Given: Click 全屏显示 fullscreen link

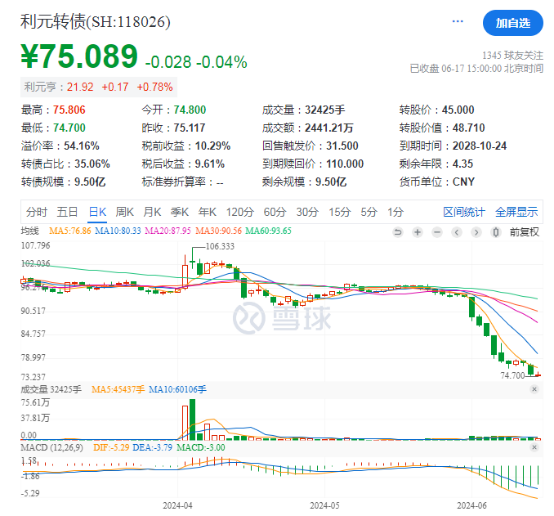Looking at the screenshot, I should click(517, 212).
